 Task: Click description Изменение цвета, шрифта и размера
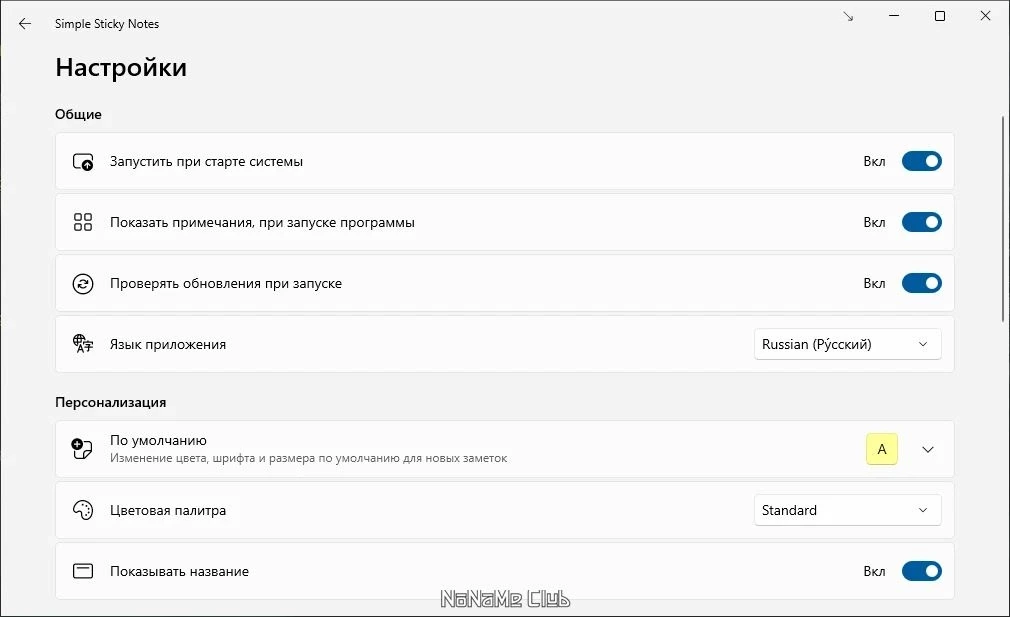pyautogui.click(x=309, y=459)
